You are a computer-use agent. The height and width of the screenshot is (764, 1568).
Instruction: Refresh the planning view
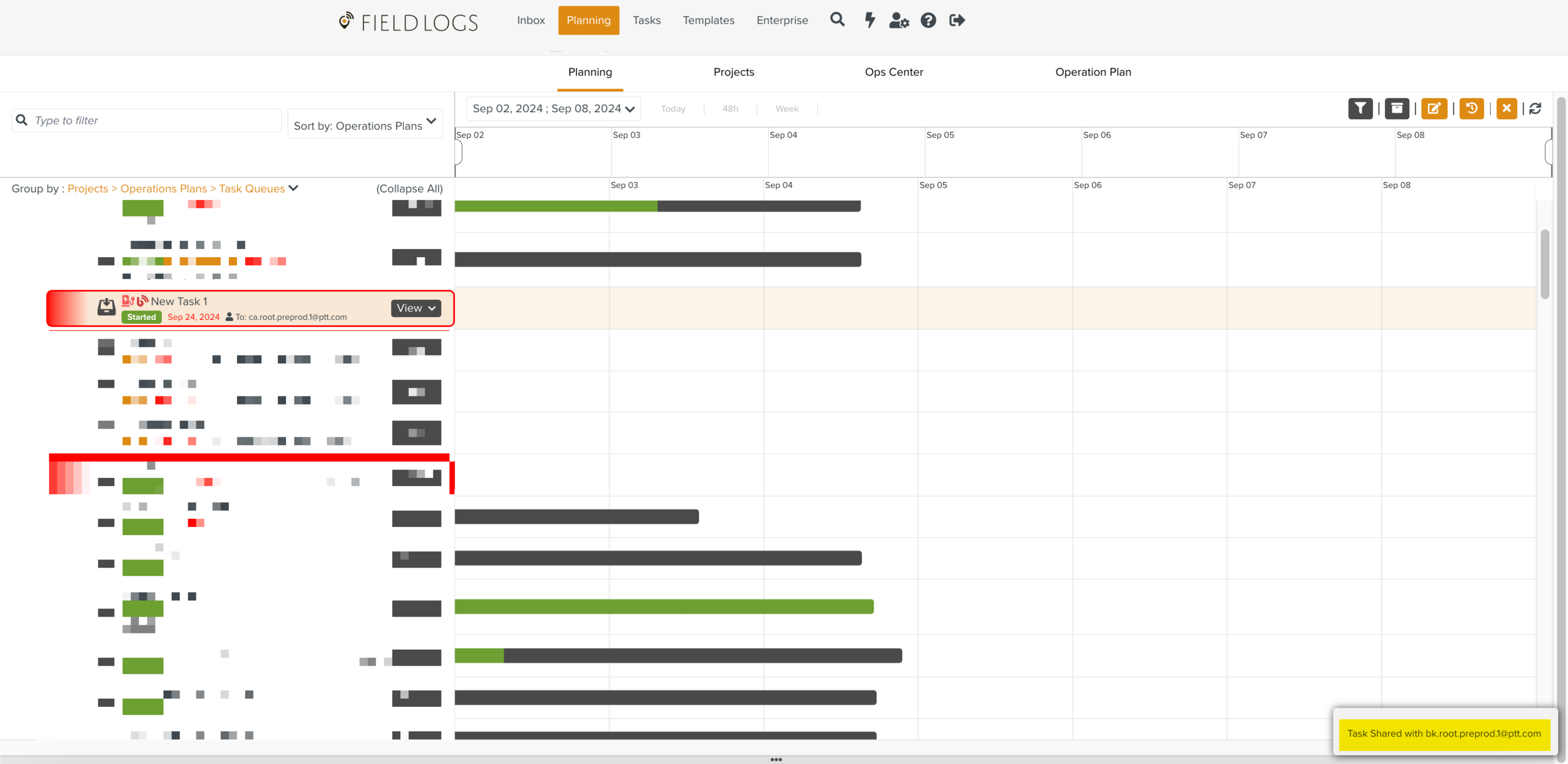pyautogui.click(x=1535, y=109)
